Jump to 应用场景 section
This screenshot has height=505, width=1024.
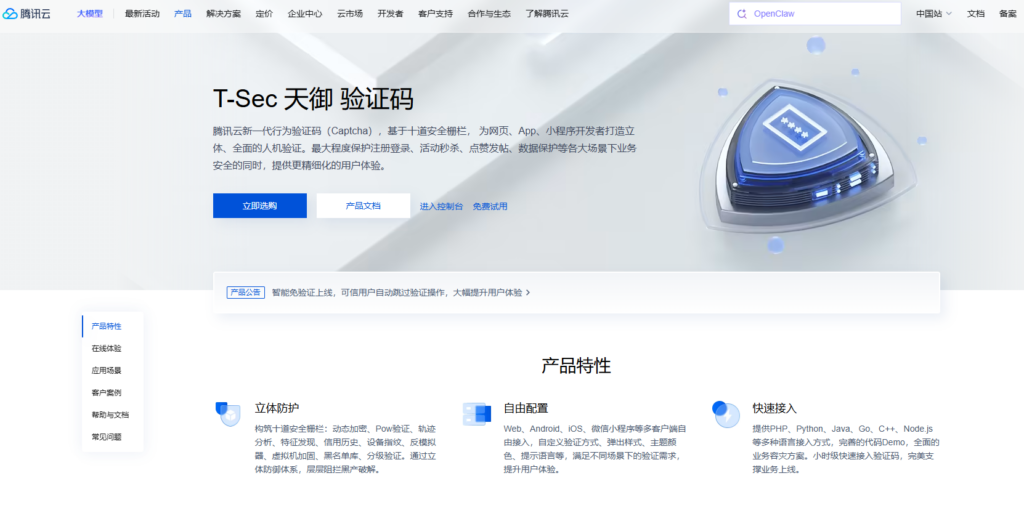[106, 370]
